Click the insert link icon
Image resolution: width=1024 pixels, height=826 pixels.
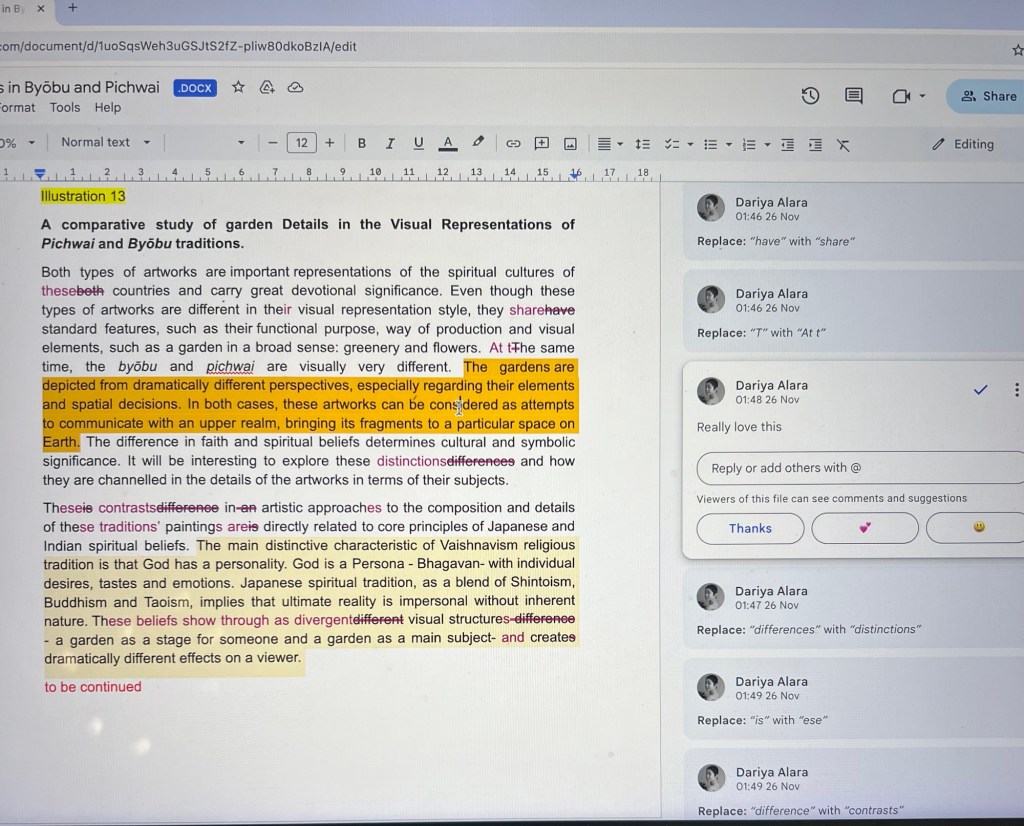[512, 143]
